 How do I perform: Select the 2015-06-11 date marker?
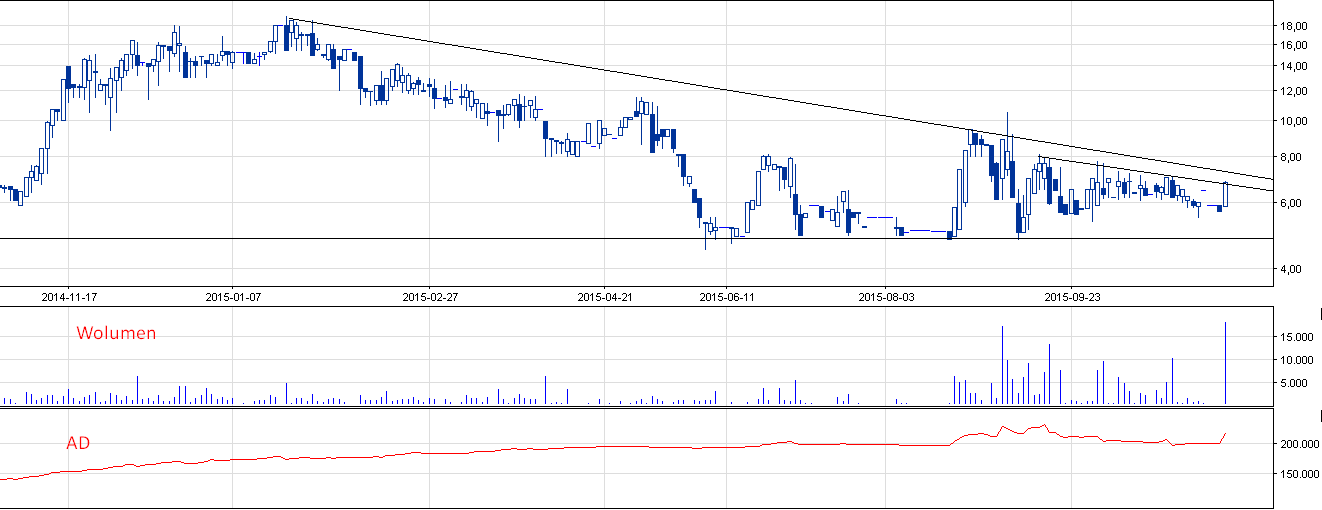[x=726, y=297]
